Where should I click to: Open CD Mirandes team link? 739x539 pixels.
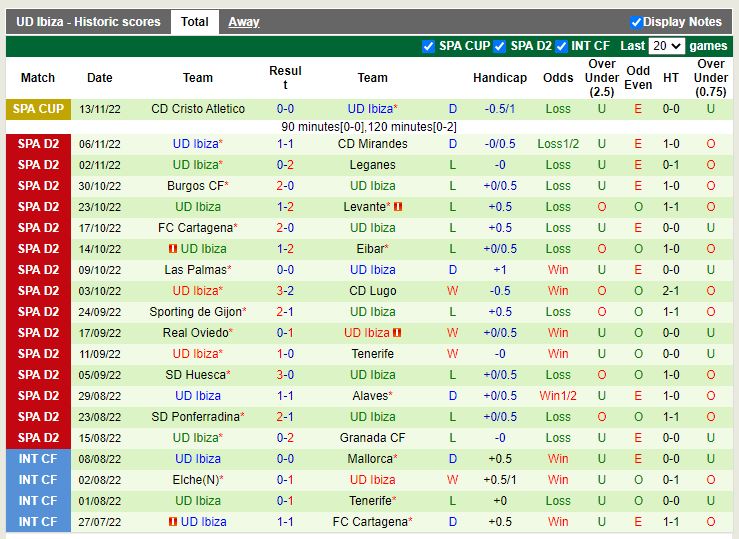click(x=372, y=144)
